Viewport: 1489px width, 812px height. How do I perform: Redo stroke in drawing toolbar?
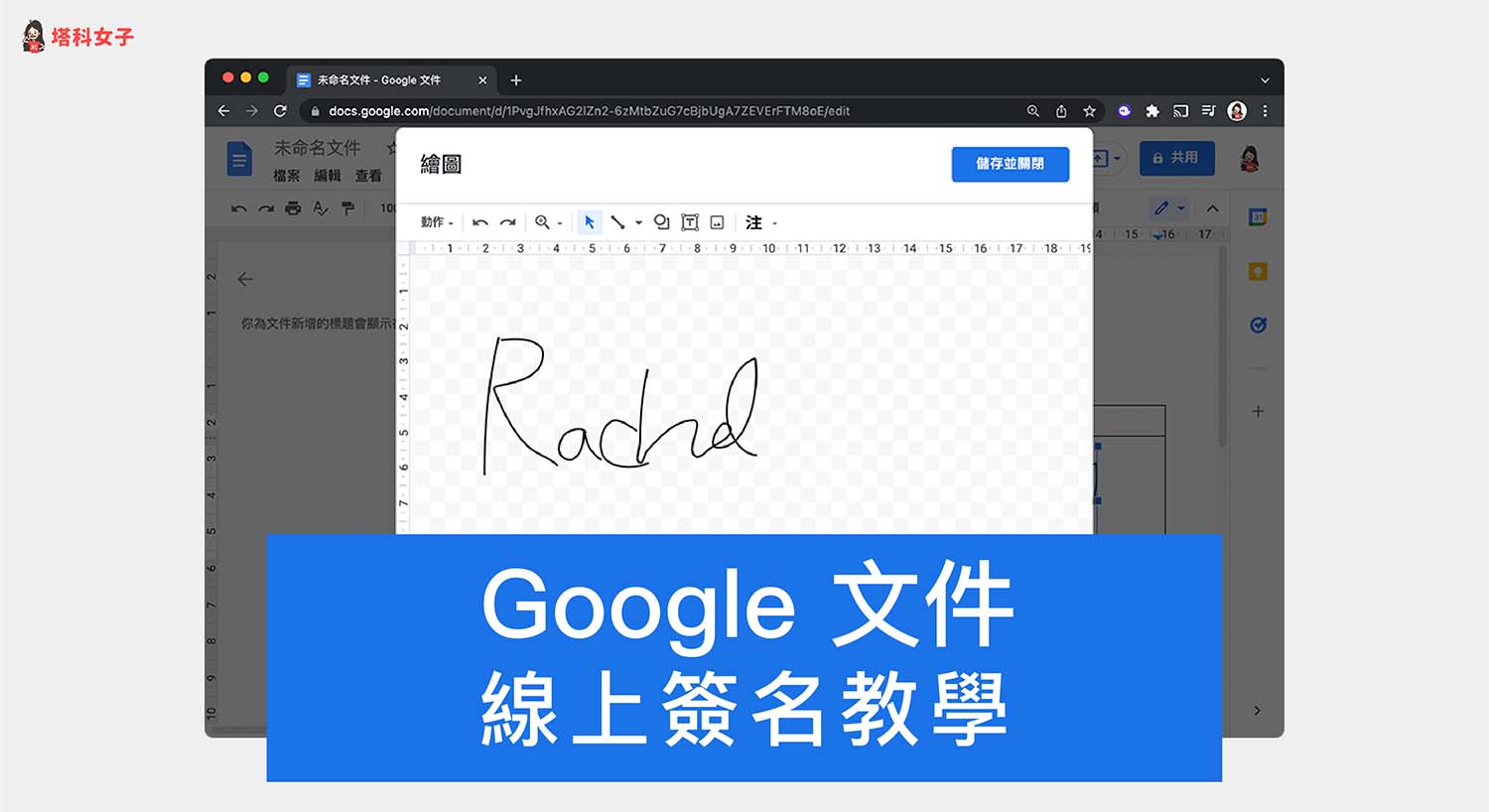tap(508, 222)
